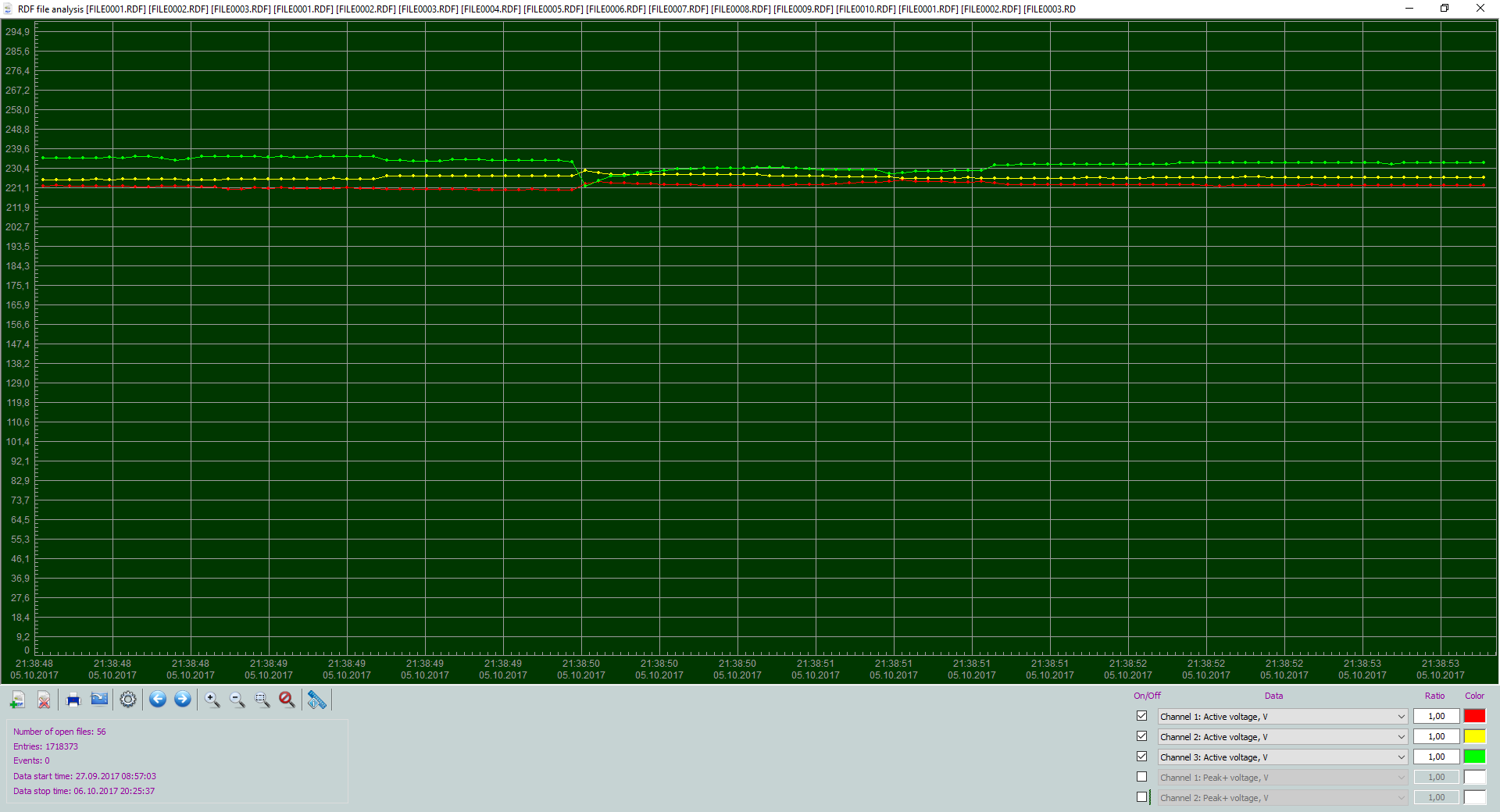Export the graph as image icon

tap(99, 700)
